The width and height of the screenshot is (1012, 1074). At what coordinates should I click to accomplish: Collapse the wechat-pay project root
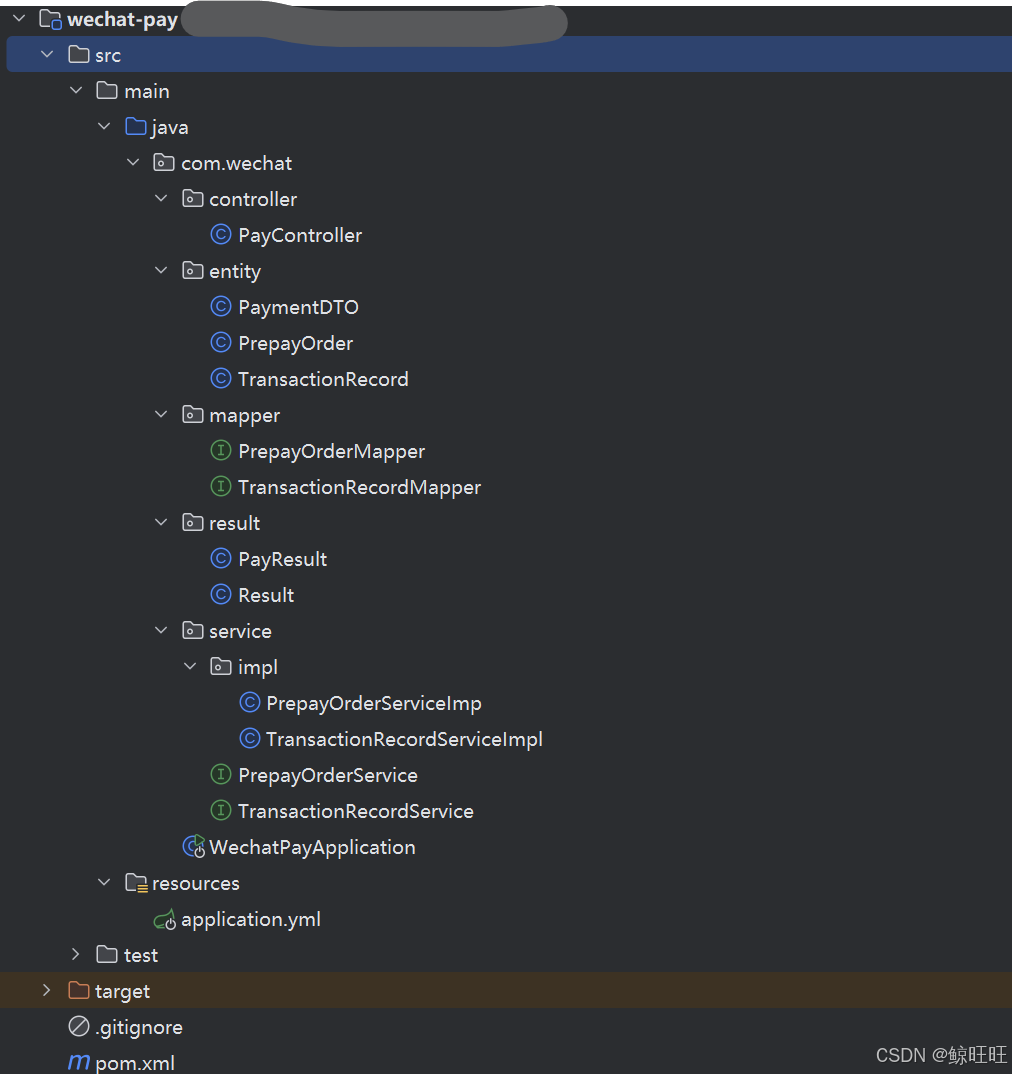(19, 18)
